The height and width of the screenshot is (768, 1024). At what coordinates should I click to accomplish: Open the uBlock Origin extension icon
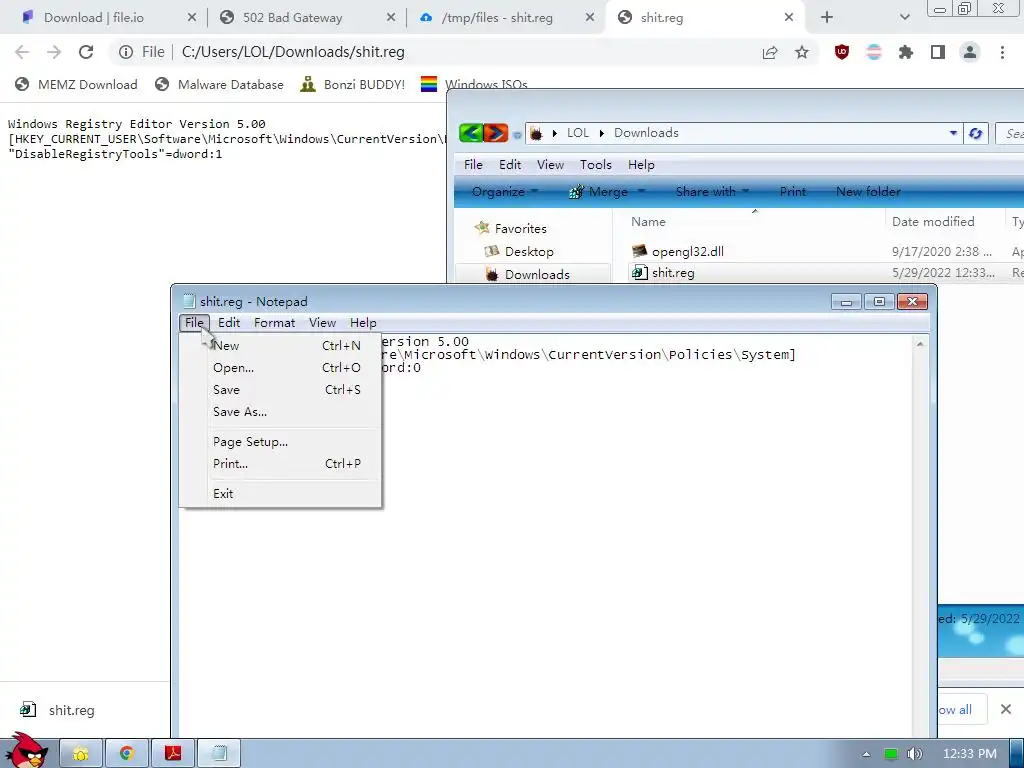pyautogui.click(x=842, y=52)
